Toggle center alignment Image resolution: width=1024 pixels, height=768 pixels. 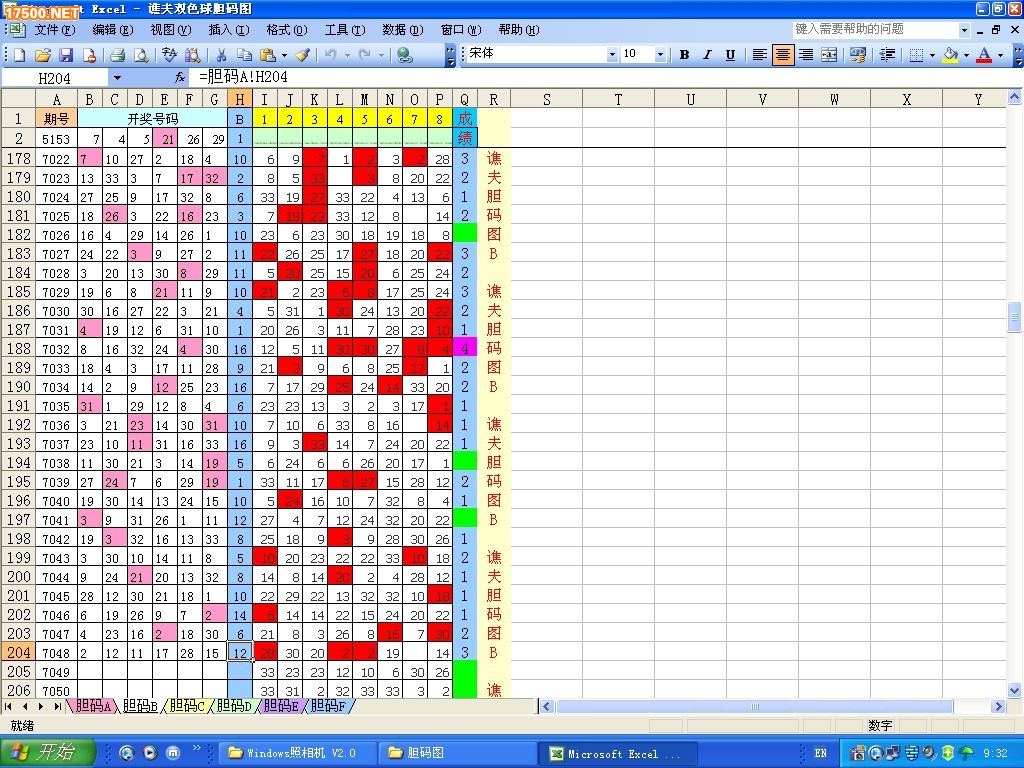782,55
